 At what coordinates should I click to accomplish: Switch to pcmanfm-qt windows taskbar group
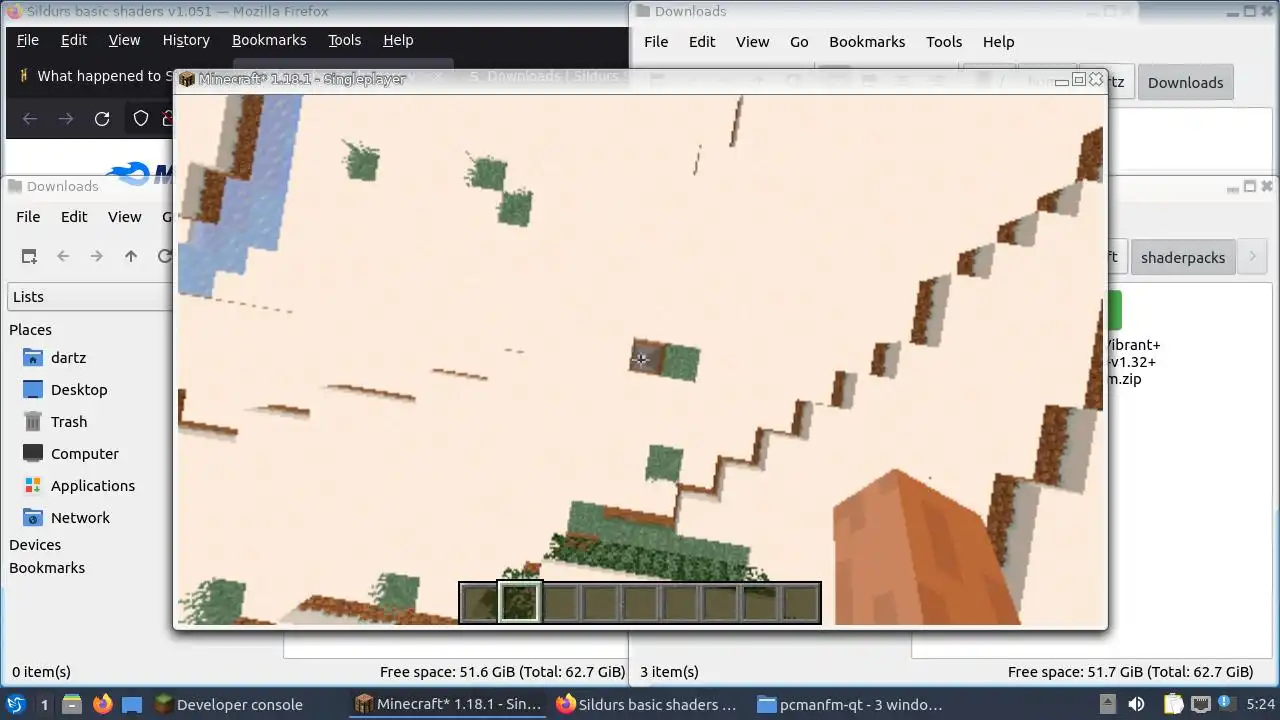[x=850, y=704]
